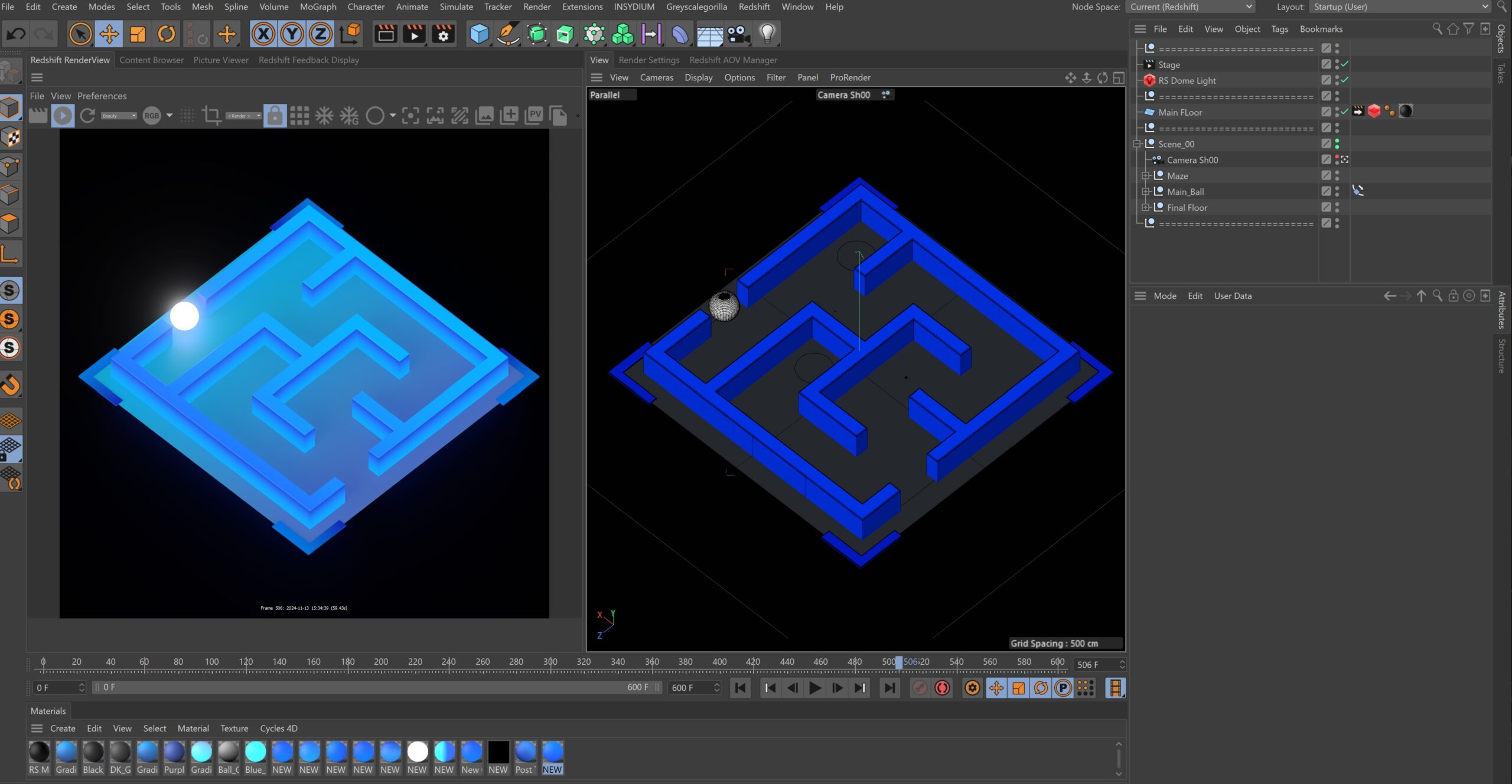Expand the Maze object tree

1145,176
